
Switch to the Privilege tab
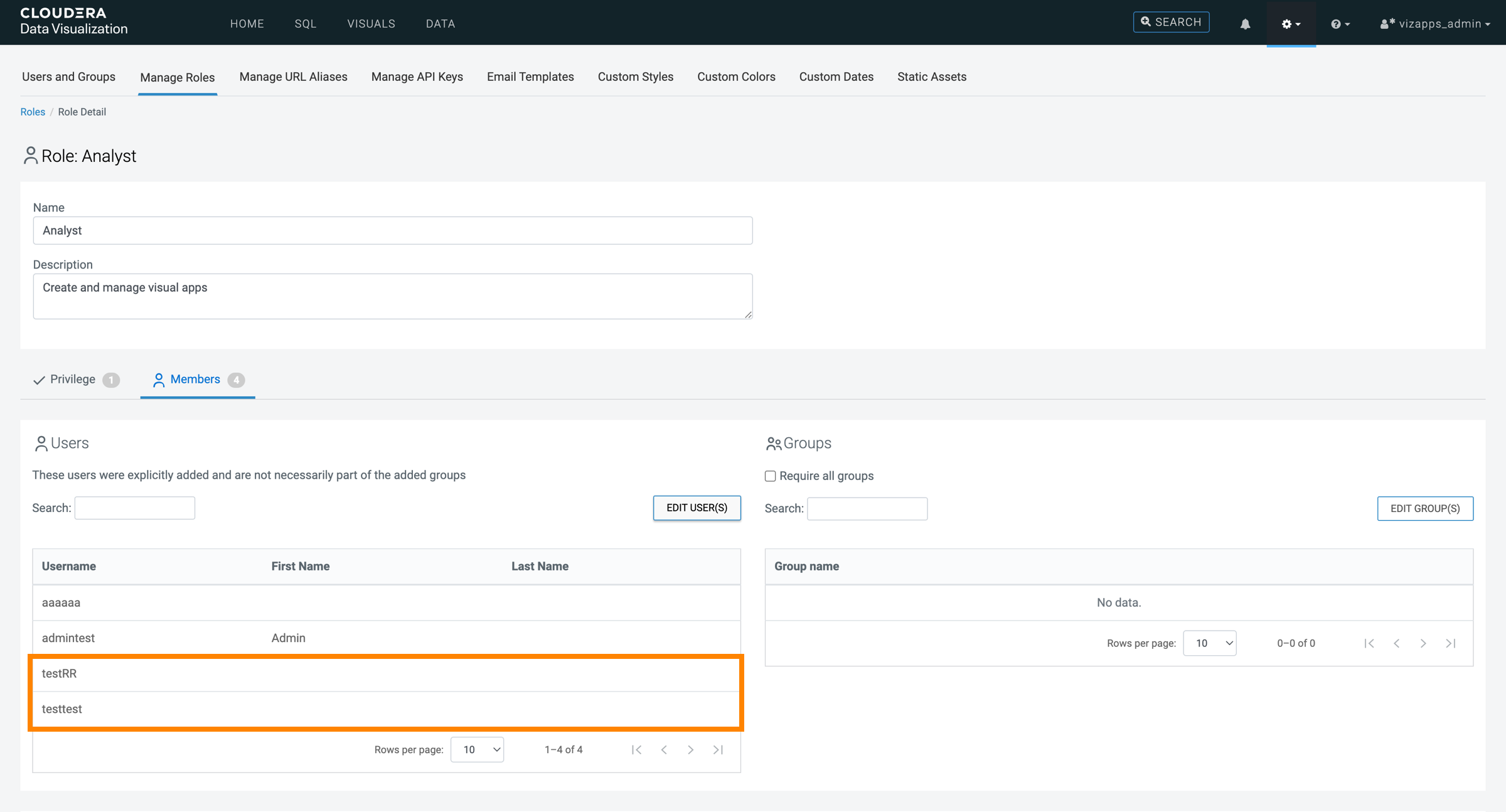pos(73,379)
